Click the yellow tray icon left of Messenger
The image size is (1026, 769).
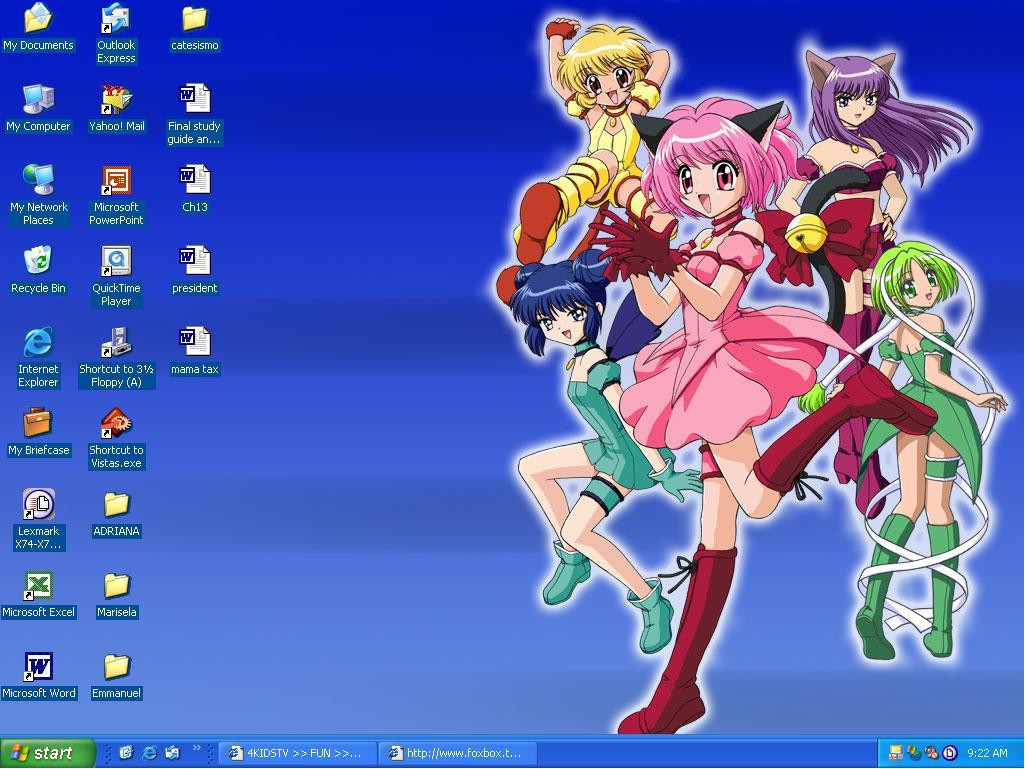(896, 753)
